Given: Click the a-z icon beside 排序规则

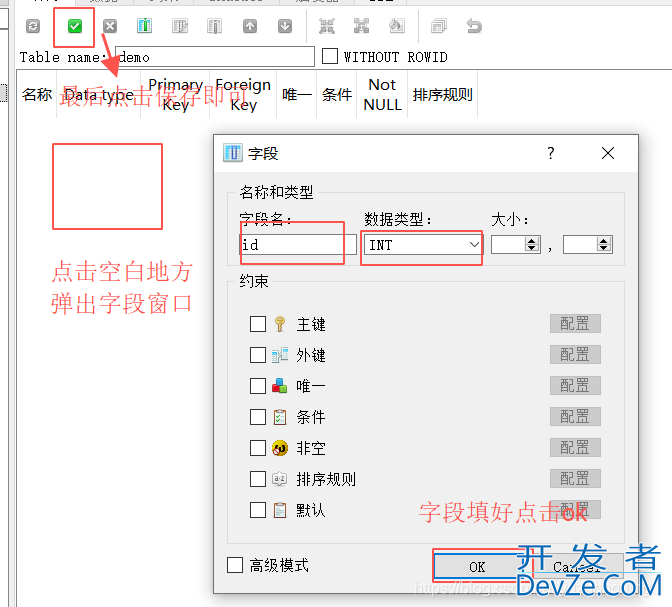Looking at the screenshot, I should click(x=280, y=479).
